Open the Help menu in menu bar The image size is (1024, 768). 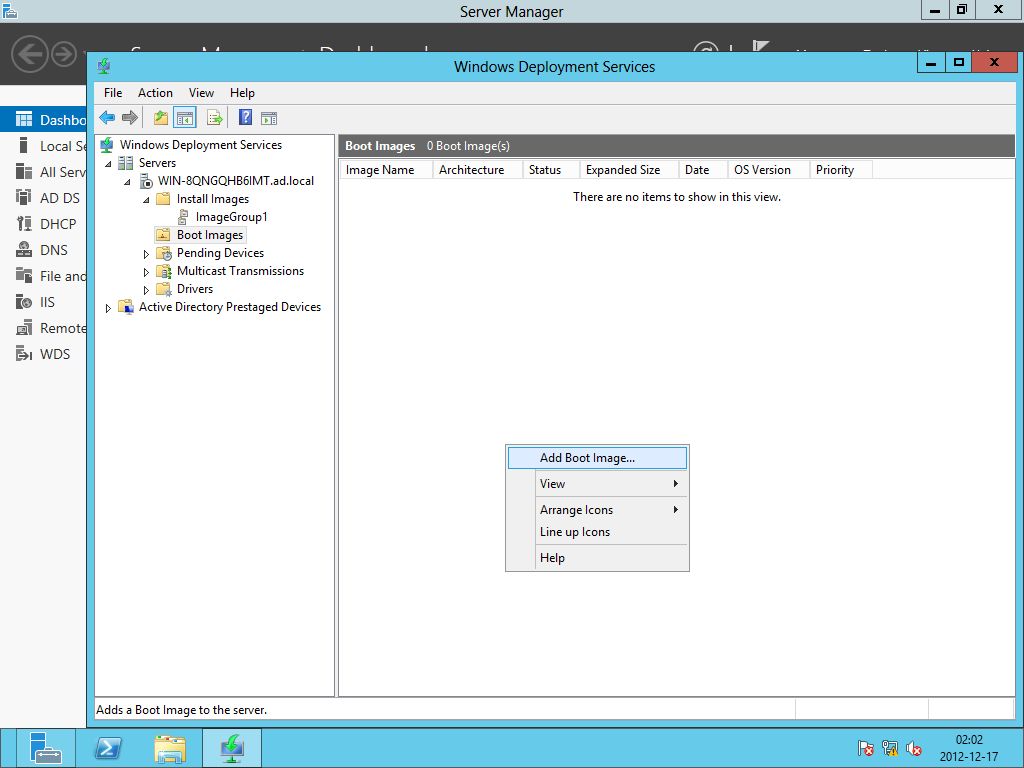[242, 93]
